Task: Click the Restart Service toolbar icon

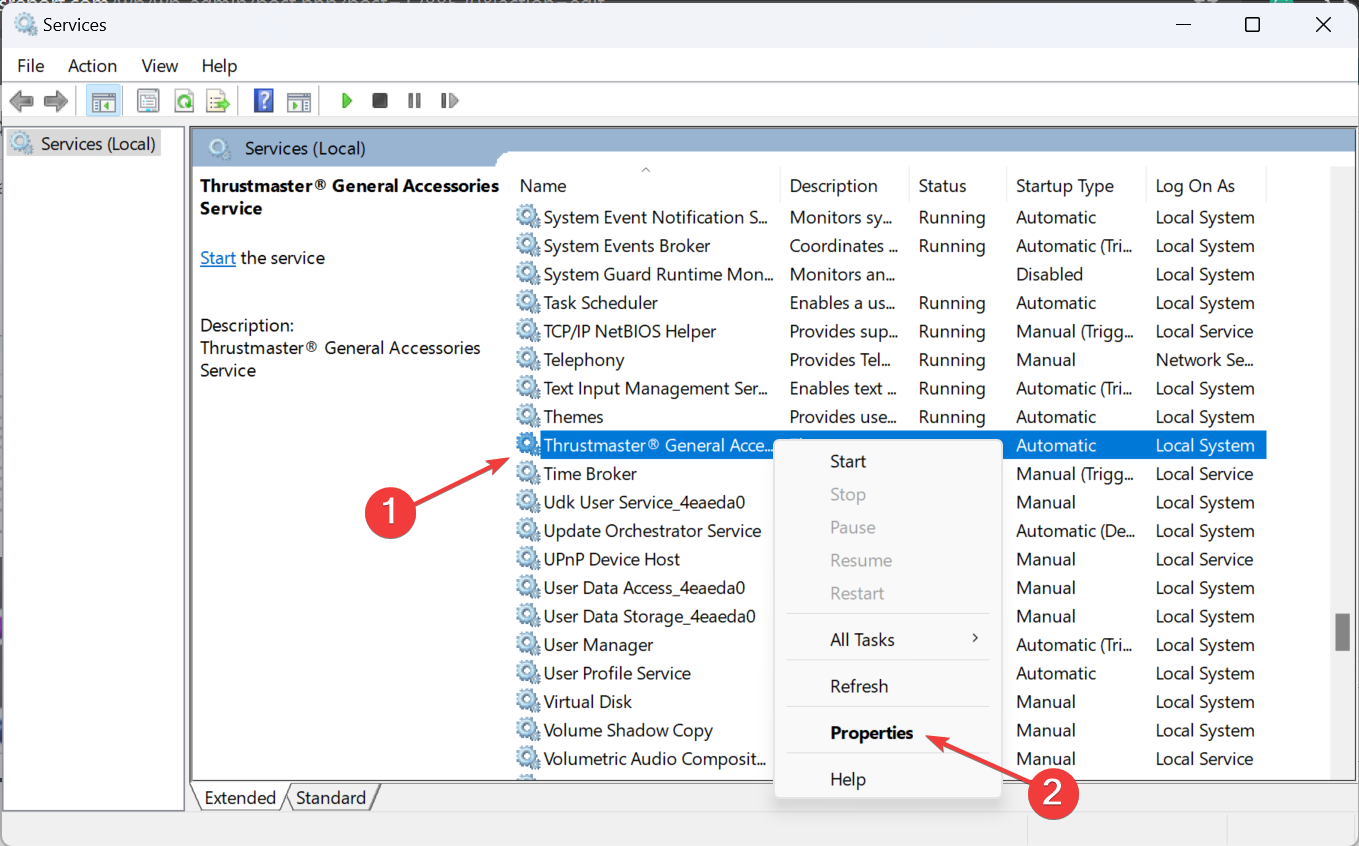Action: click(x=449, y=101)
